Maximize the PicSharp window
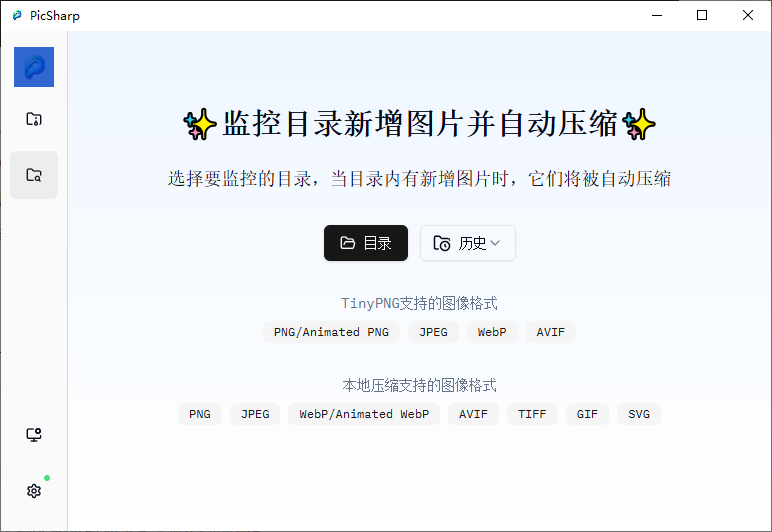The image size is (772, 532). 702,15
